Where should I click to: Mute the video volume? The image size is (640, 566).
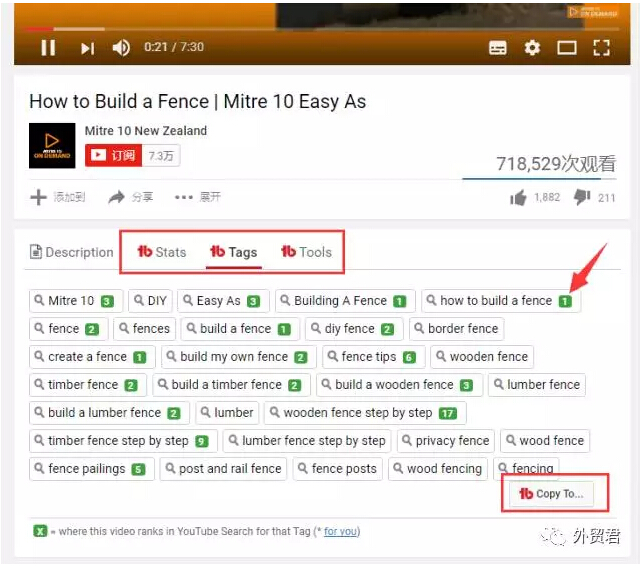tap(121, 48)
